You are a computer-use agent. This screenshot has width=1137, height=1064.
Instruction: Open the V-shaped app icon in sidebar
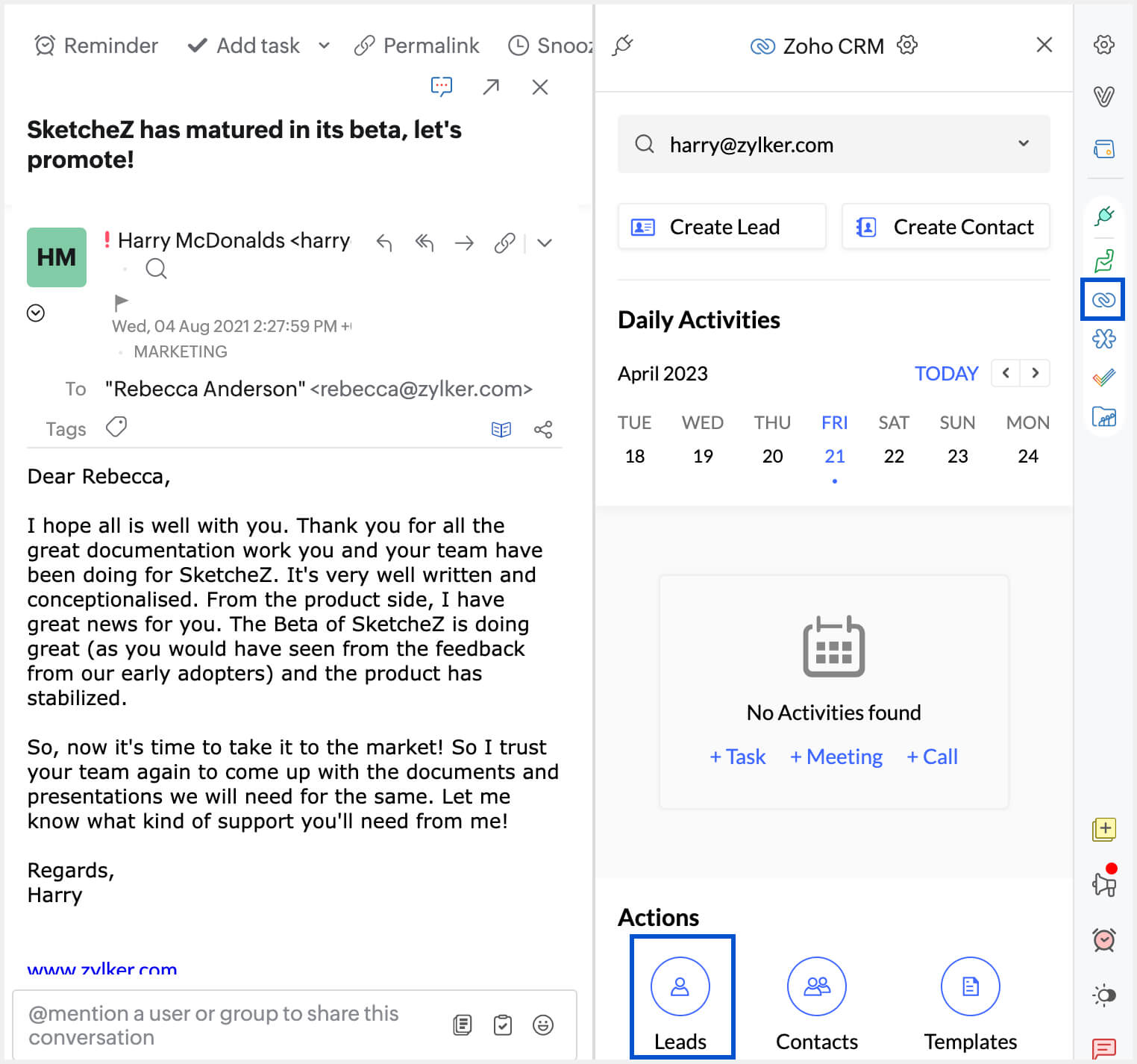1104,96
